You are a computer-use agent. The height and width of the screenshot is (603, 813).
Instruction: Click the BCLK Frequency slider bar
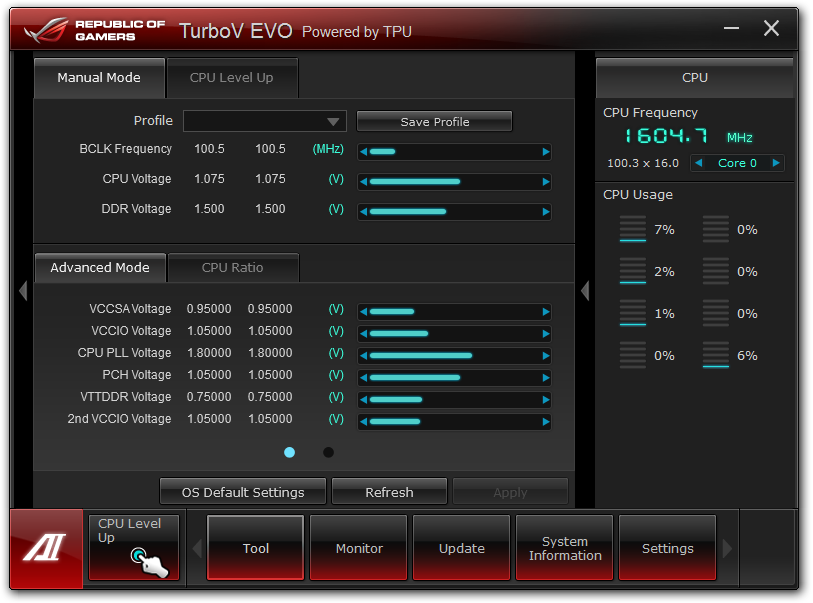454,152
